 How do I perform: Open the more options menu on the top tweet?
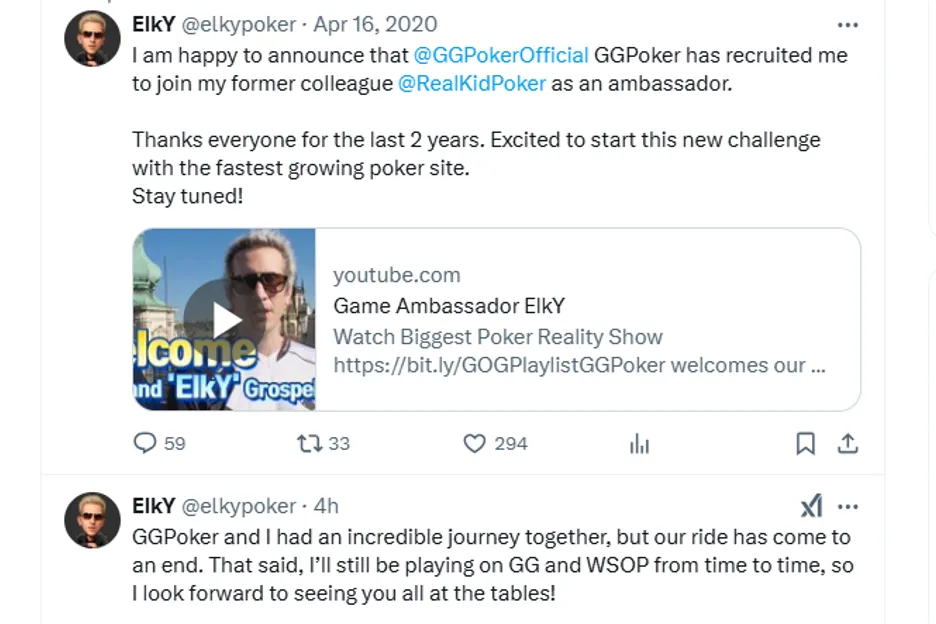click(x=847, y=23)
